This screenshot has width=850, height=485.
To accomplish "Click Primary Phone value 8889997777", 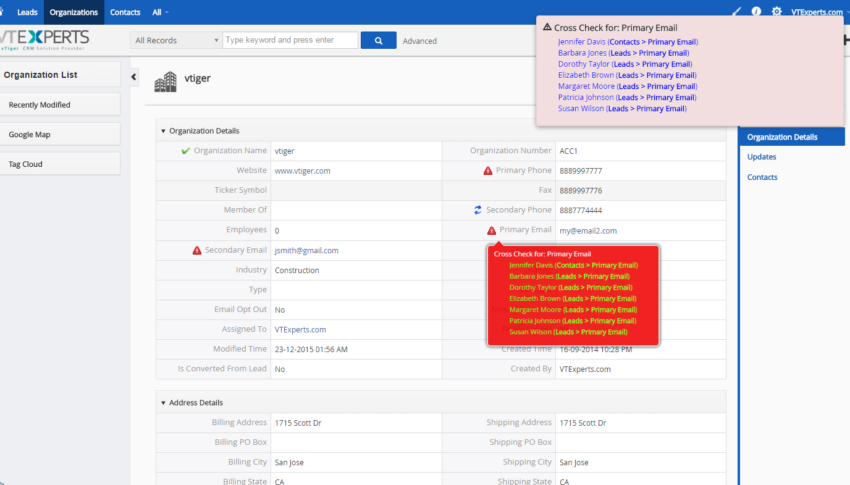I will click(581, 171).
